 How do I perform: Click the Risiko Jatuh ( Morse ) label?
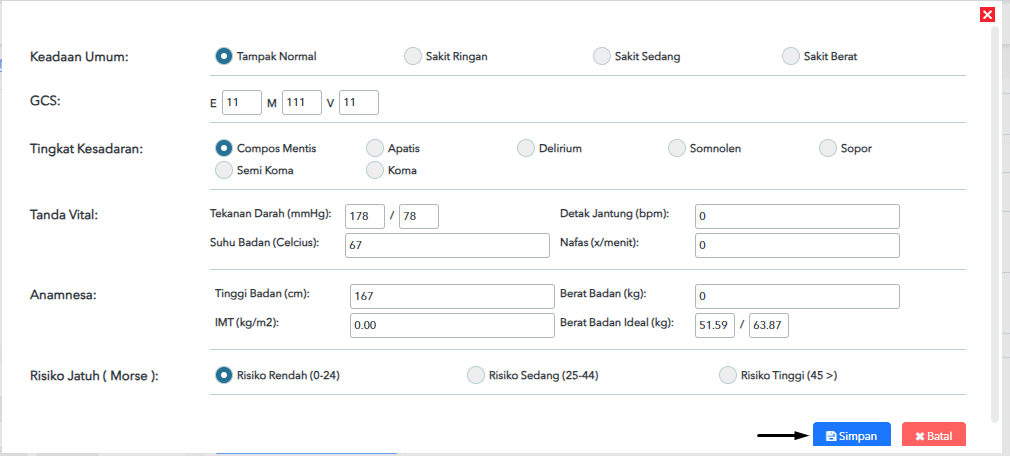click(x=94, y=375)
